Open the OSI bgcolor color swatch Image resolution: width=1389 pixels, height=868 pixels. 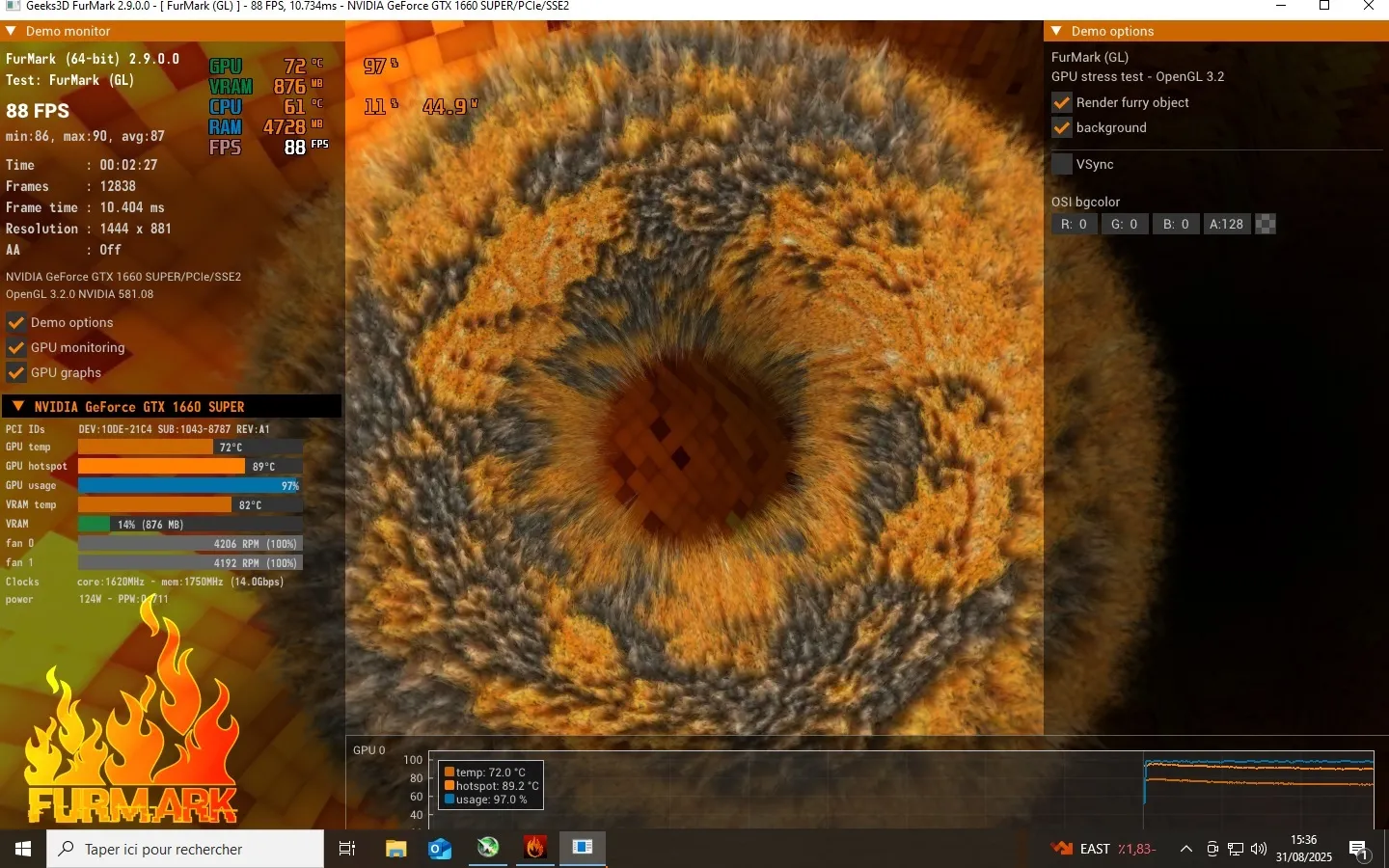(1266, 224)
